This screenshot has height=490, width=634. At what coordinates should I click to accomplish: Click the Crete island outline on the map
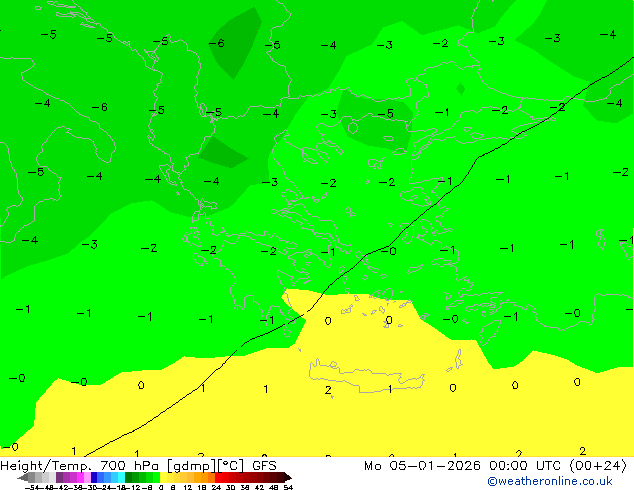pos(366,375)
